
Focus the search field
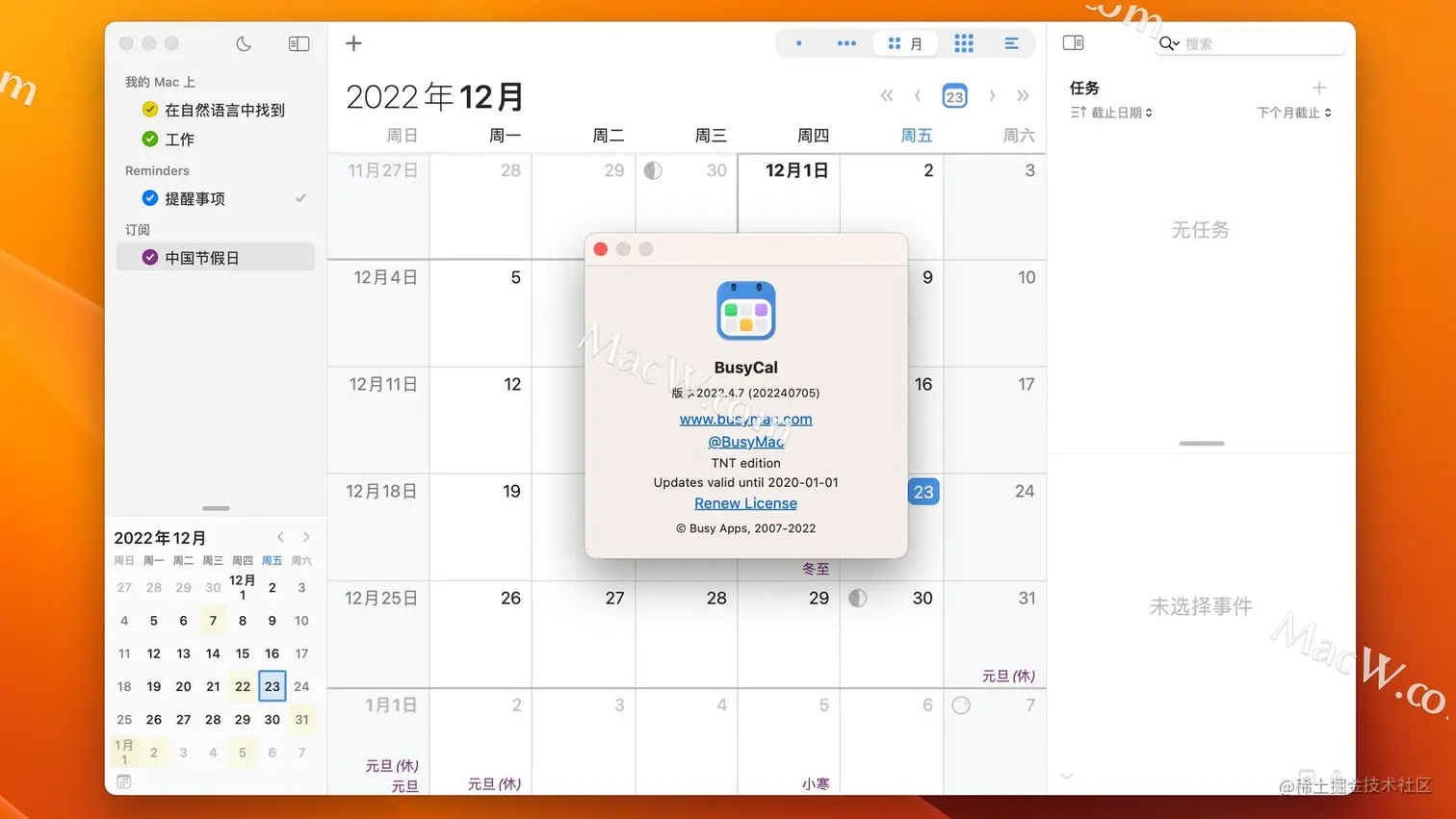point(1250,43)
